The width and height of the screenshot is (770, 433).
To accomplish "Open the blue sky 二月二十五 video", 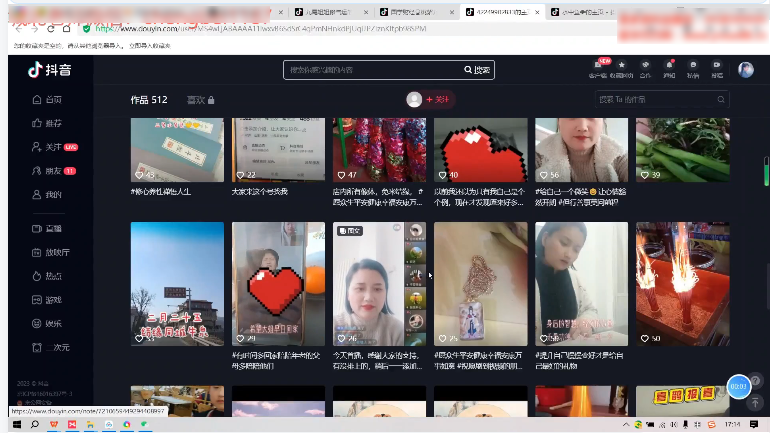I will (x=177, y=284).
